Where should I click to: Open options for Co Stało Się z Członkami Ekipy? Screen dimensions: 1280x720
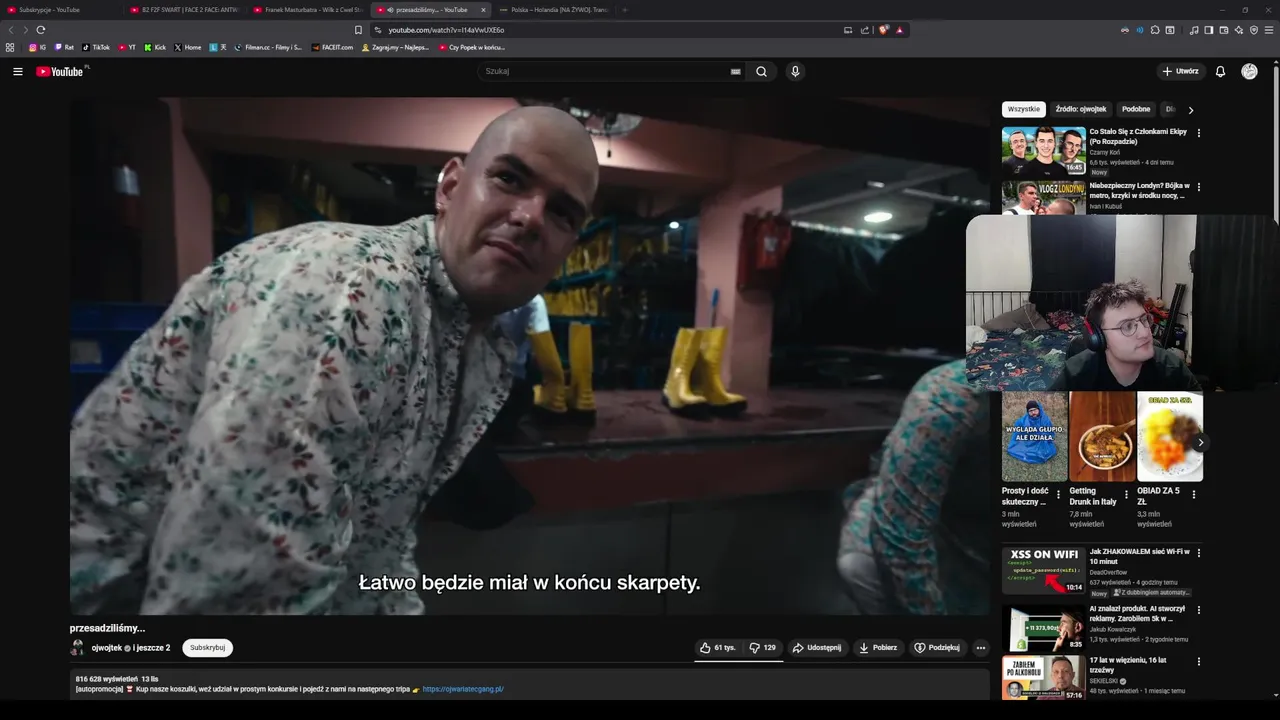[1199, 132]
